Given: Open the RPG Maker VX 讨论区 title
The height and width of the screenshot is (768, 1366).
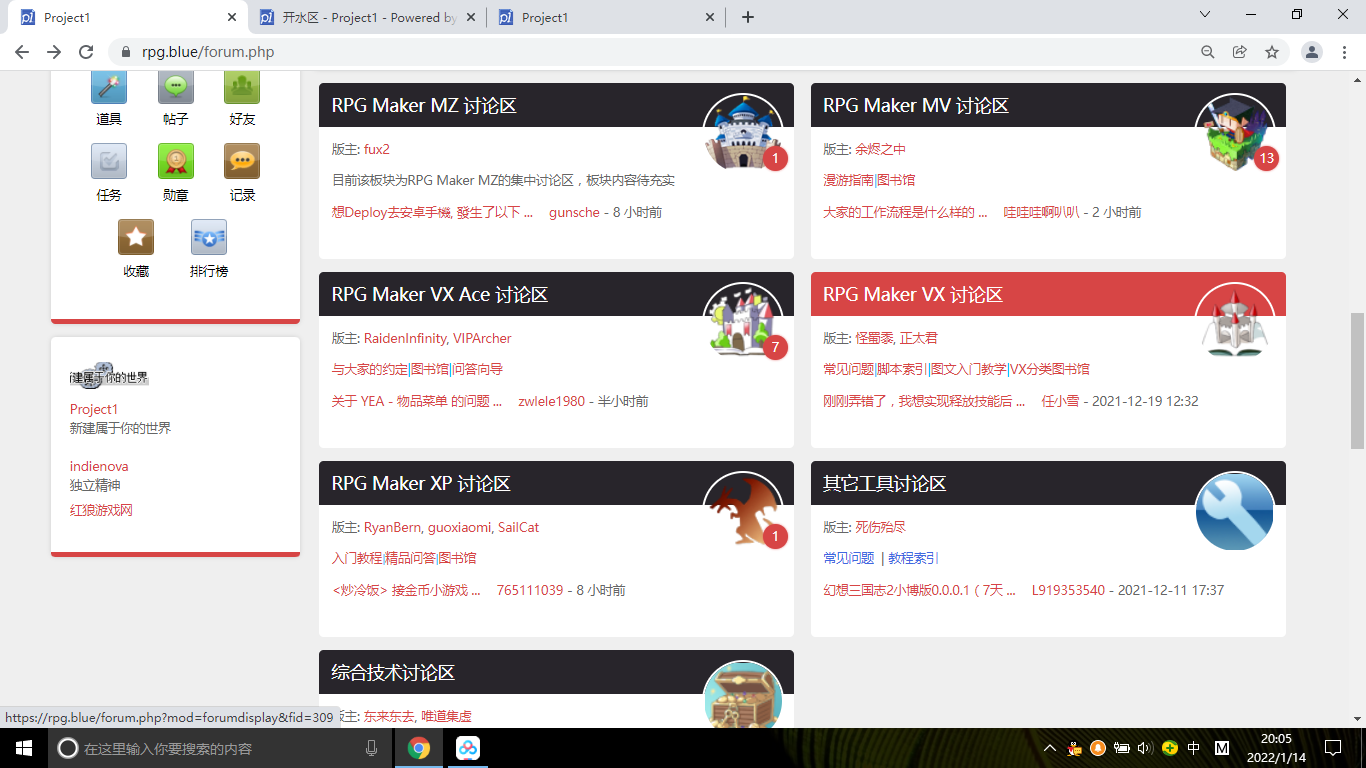Looking at the screenshot, I should (x=913, y=295).
